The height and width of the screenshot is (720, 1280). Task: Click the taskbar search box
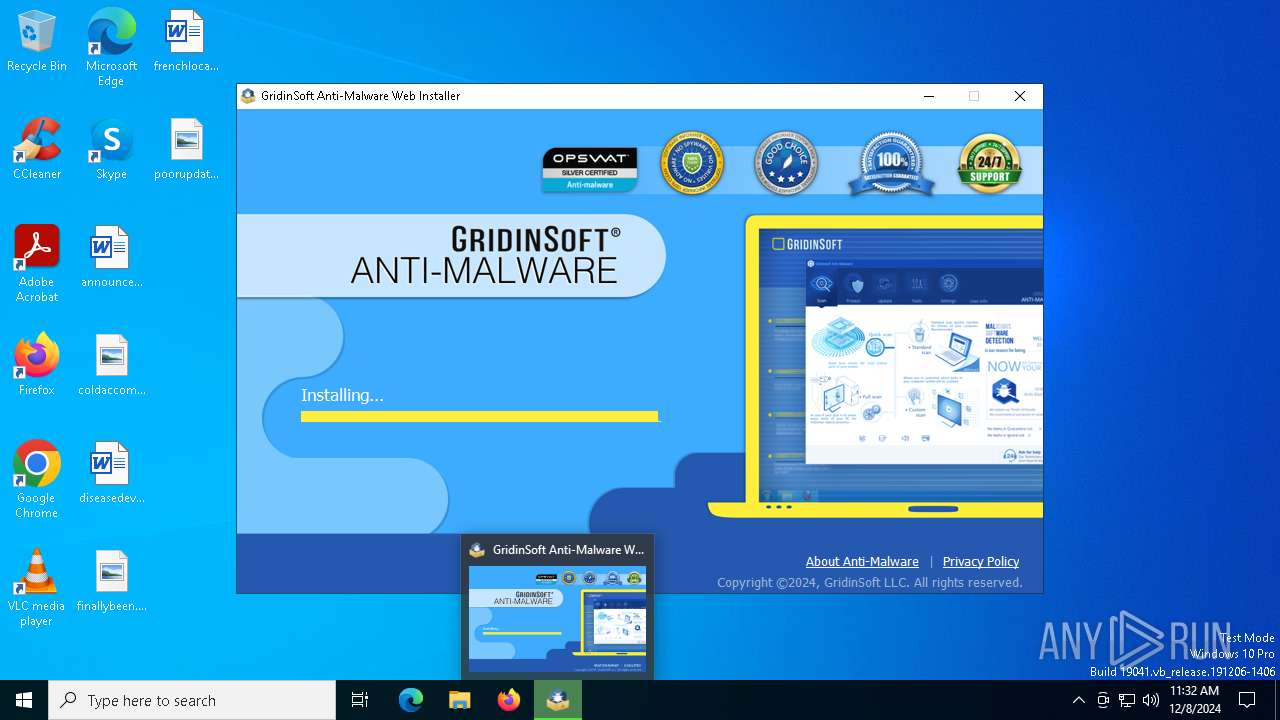click(192, 700)
